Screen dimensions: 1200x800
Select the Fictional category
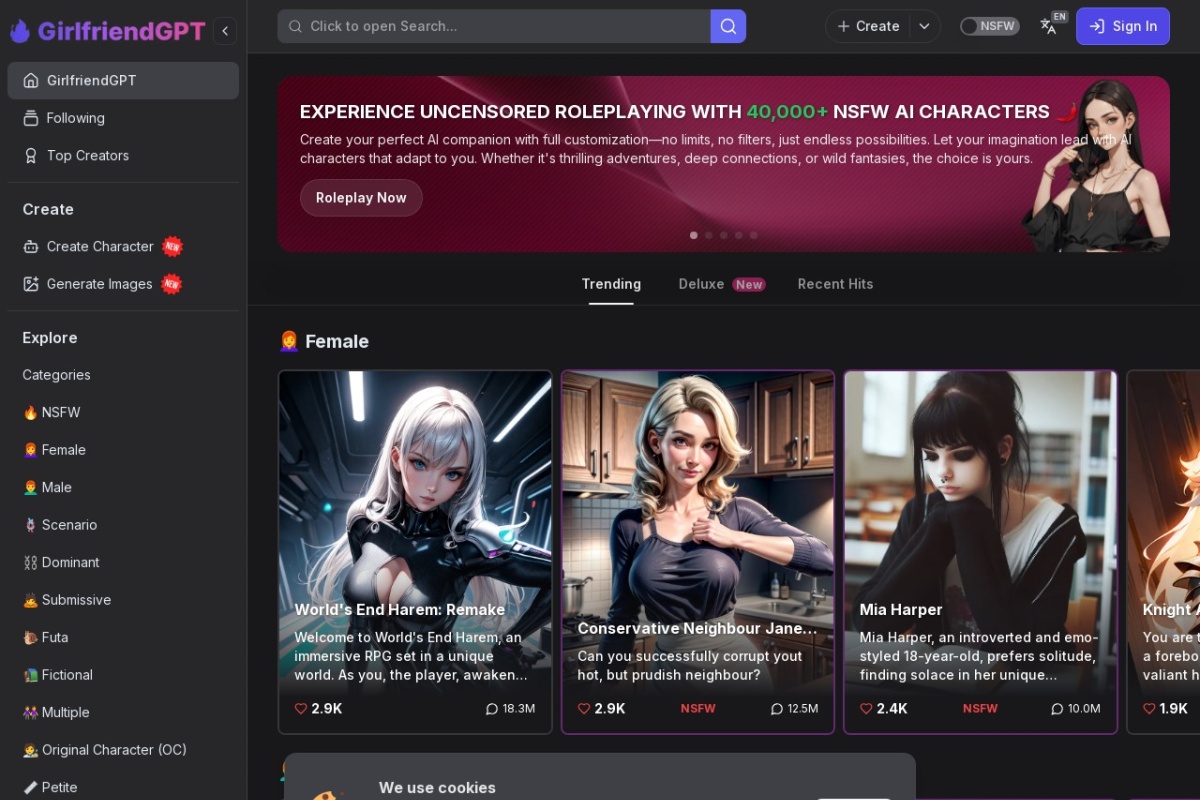[67, 675]
